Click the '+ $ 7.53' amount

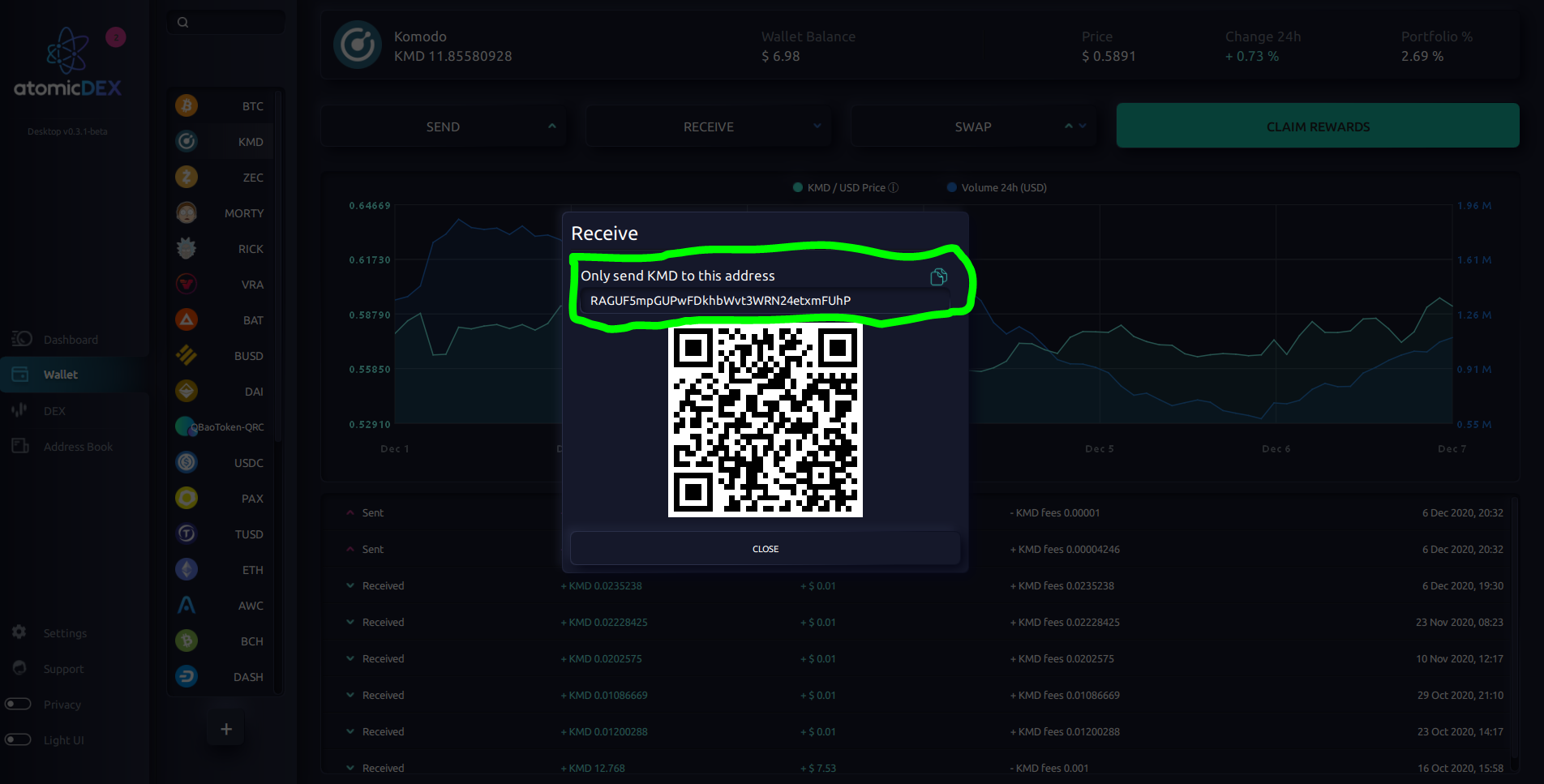click(818, 768)
